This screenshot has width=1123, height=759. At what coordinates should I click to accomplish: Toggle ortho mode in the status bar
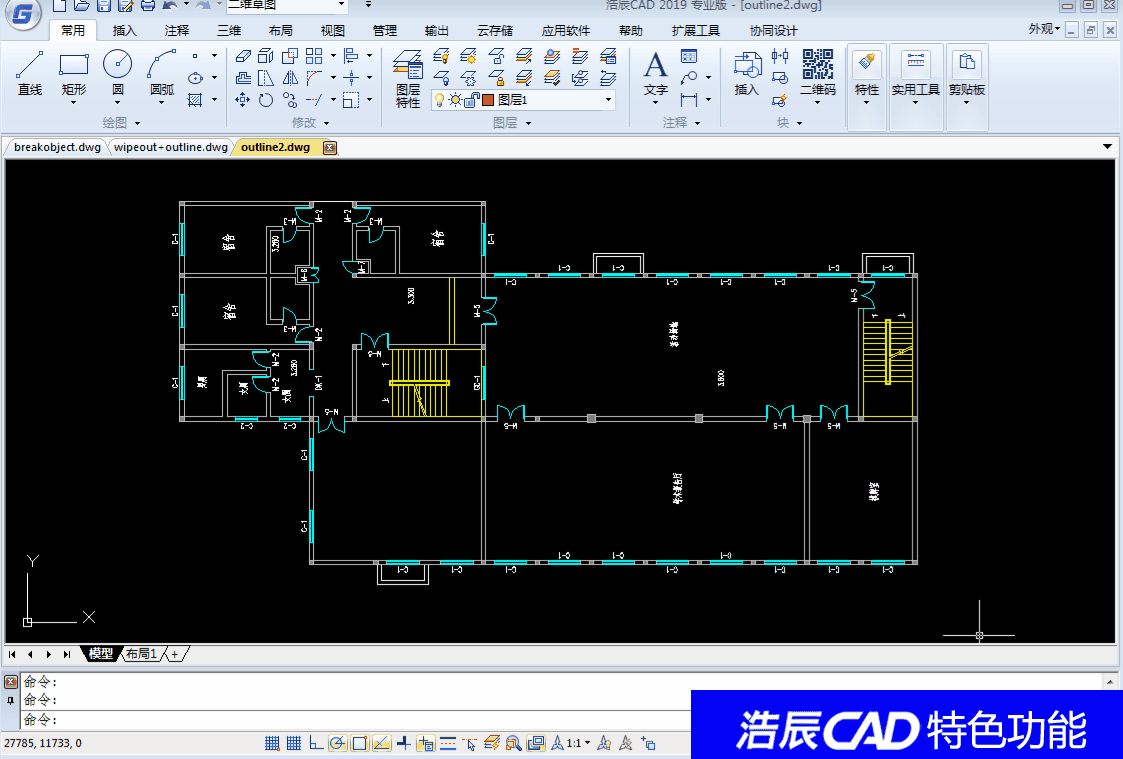click(316, 743)
